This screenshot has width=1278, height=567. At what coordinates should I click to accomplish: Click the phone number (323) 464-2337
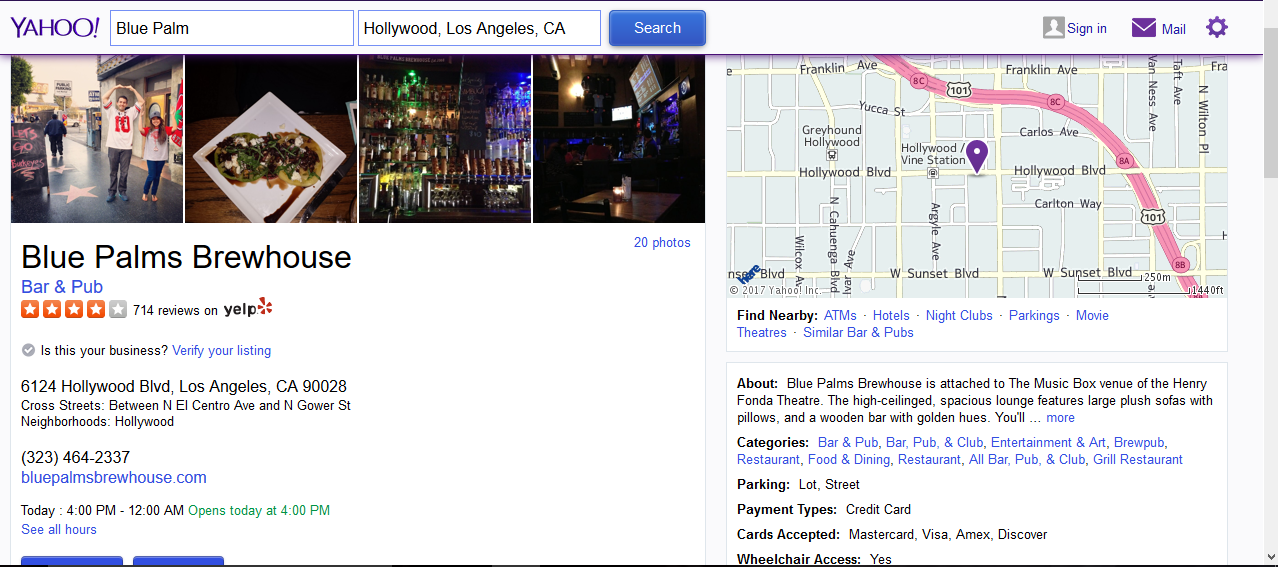(76, 457)
